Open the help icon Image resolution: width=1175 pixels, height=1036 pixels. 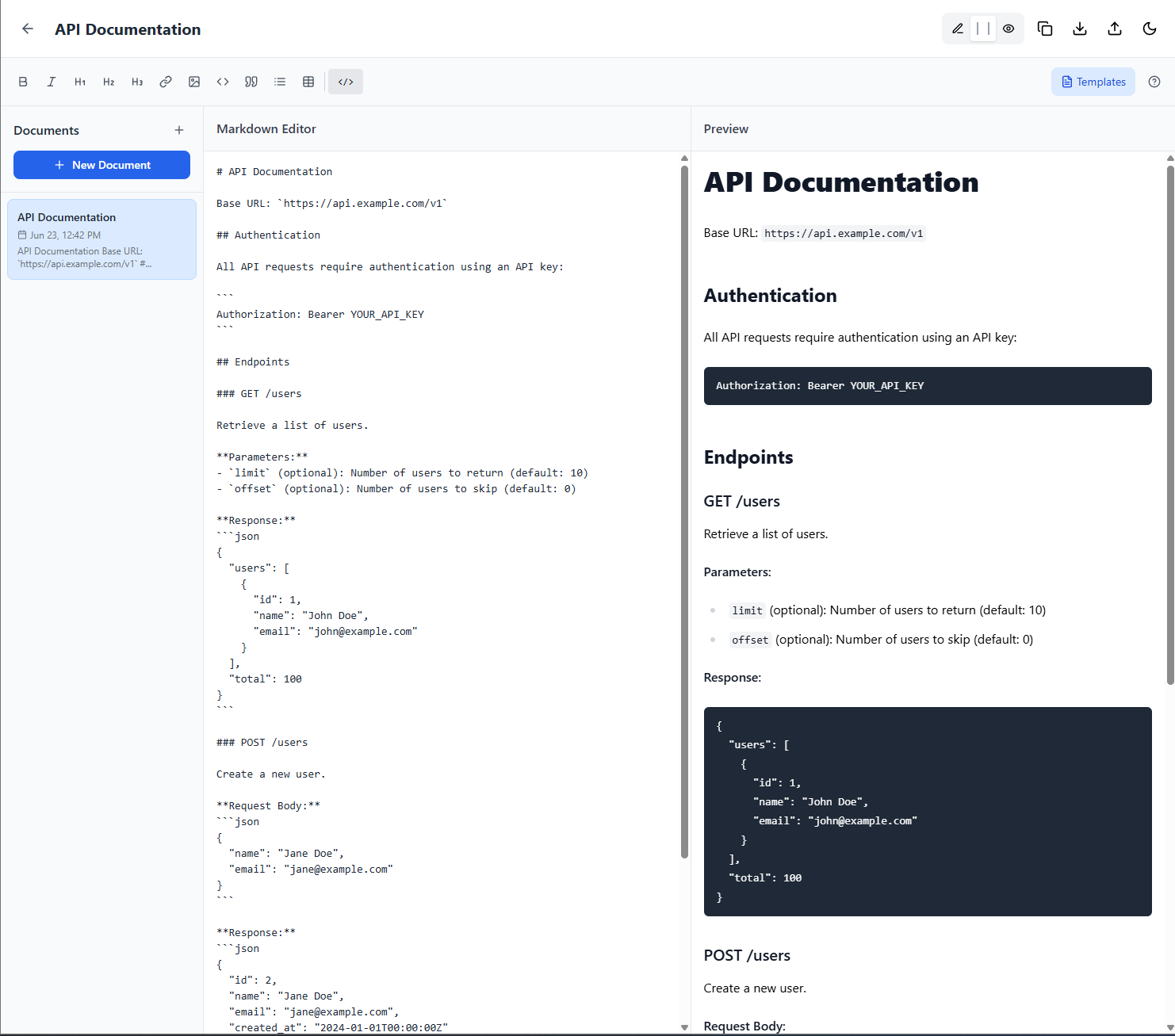tap(1154, 82)
